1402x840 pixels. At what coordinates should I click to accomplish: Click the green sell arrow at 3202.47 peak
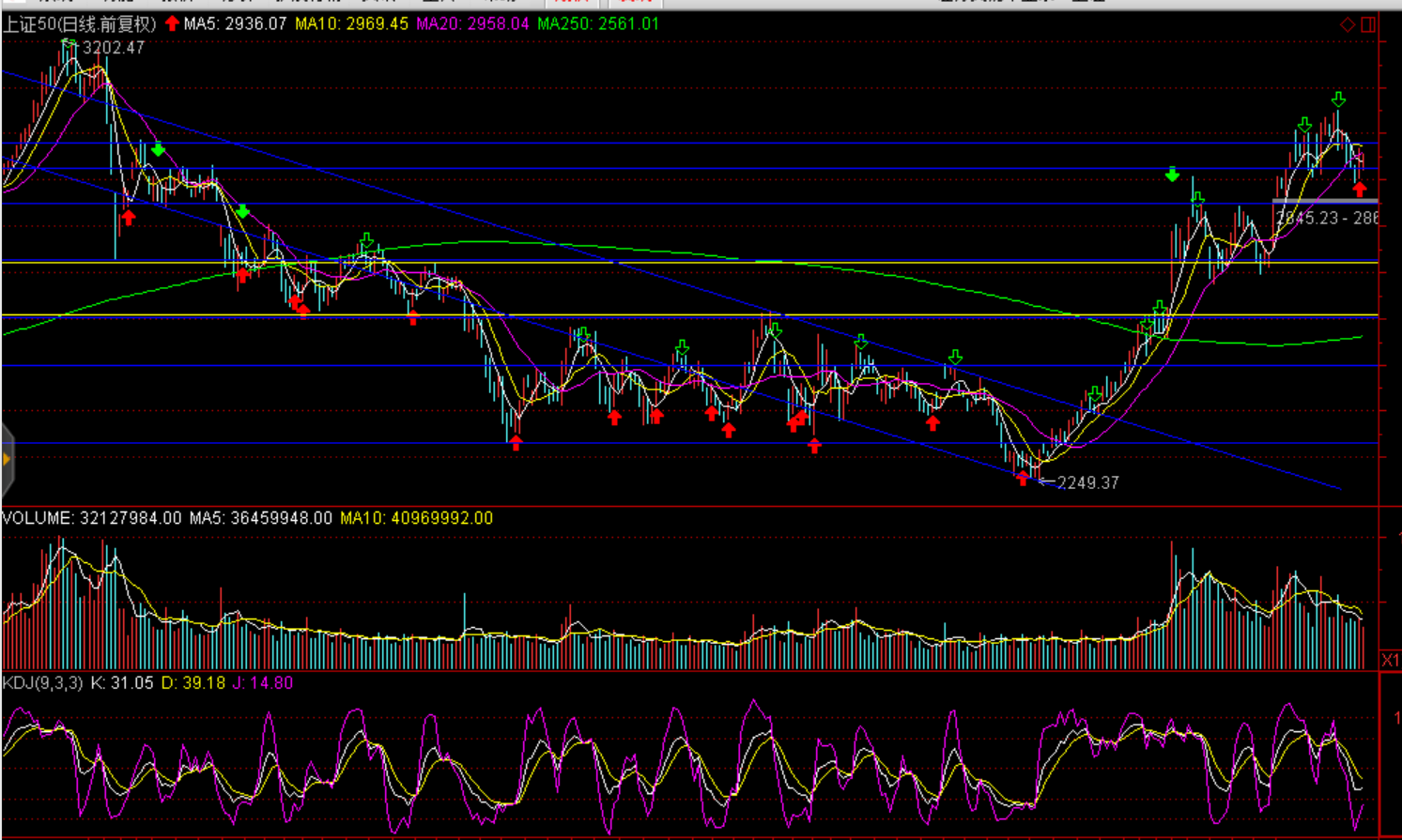pyautogui.click(x=68, y=43)
